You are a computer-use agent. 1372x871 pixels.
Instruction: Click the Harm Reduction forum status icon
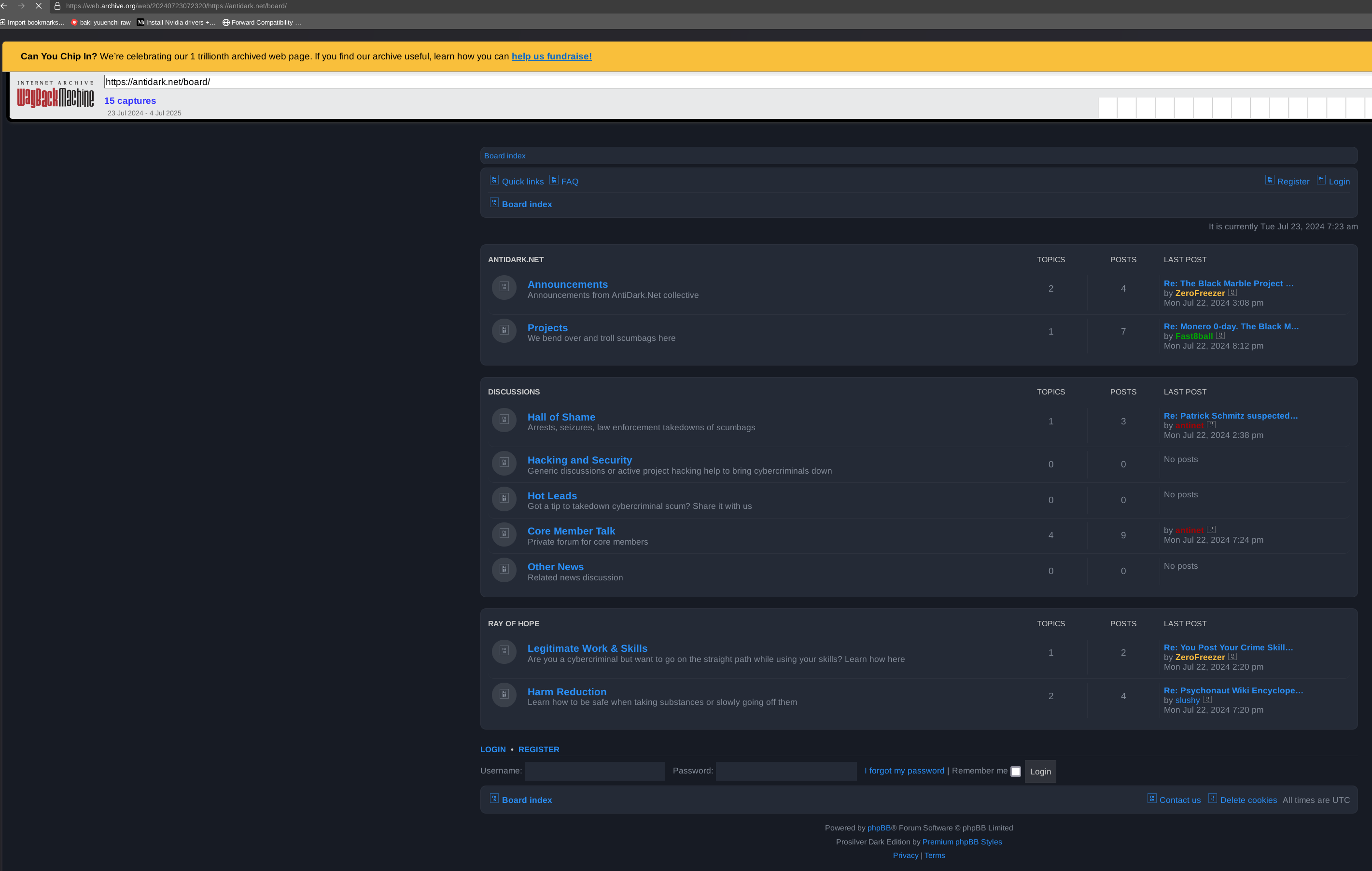click(504, 694)
